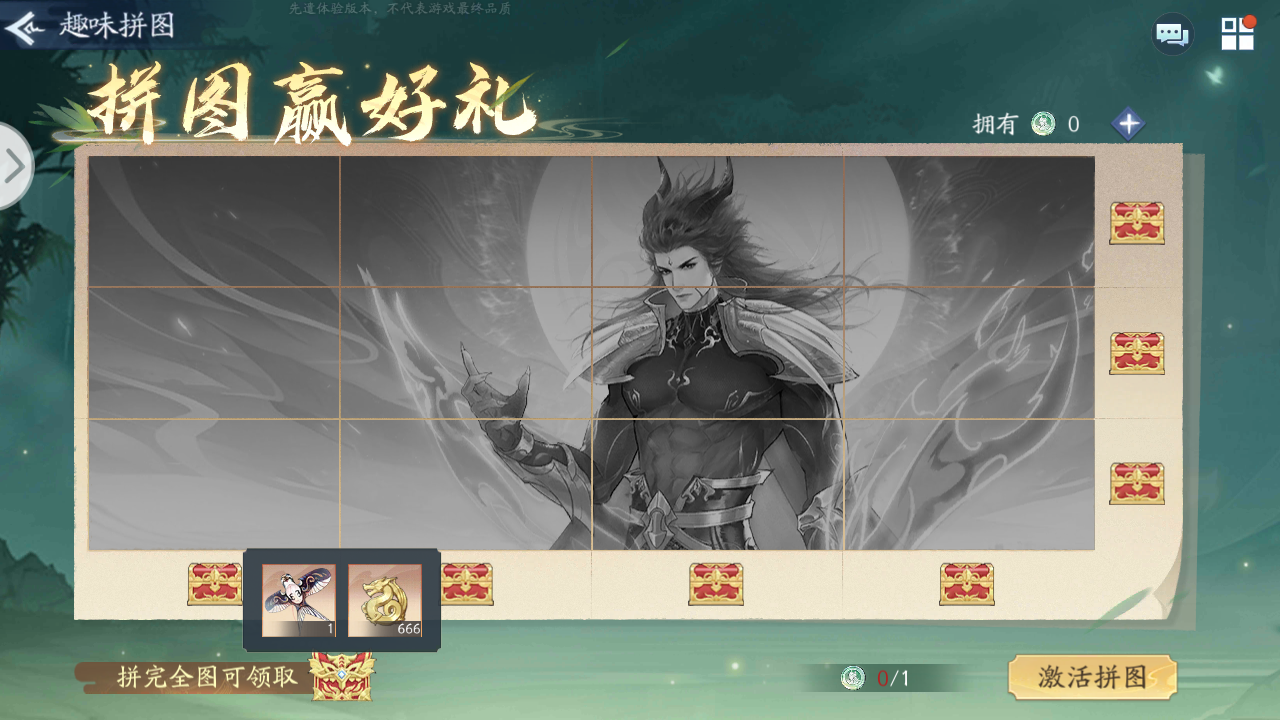Open the third column's treasure chest below puzzle
This screenshot has width=1280, height=720.
coord(716,584)
